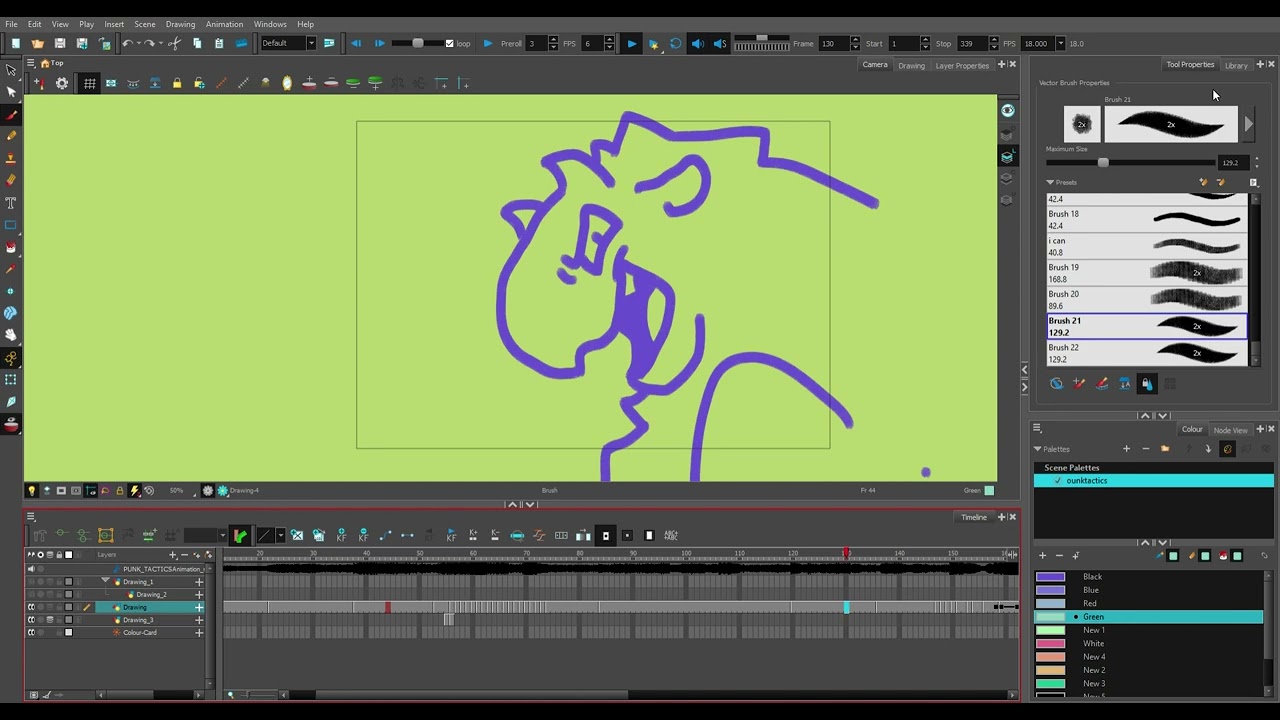Viewport: 1280px width, 720px height.
Task: Toggle visibility of Drawing_1 layer
Action: pyautogui.click(x=31, y=582)
